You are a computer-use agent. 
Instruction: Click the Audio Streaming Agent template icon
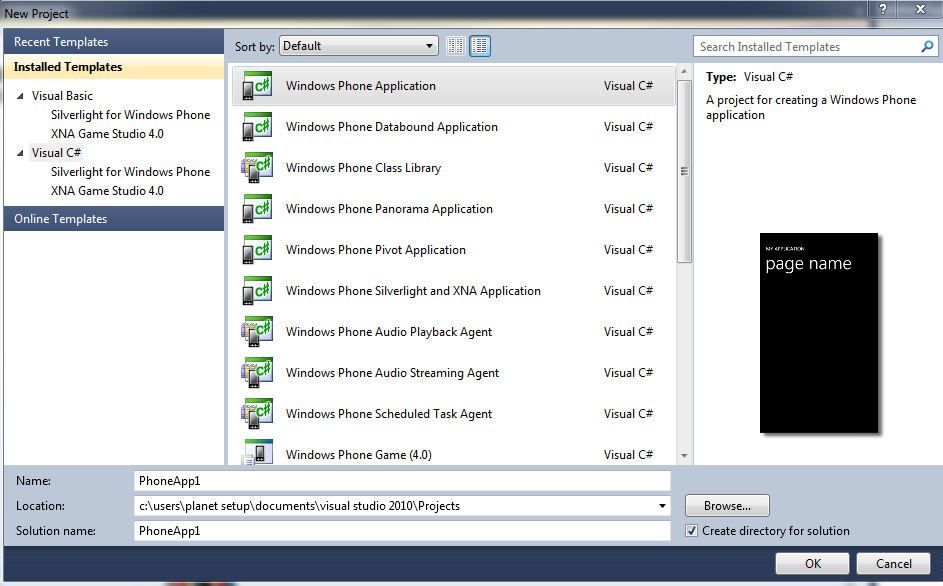tap(257, 372)
